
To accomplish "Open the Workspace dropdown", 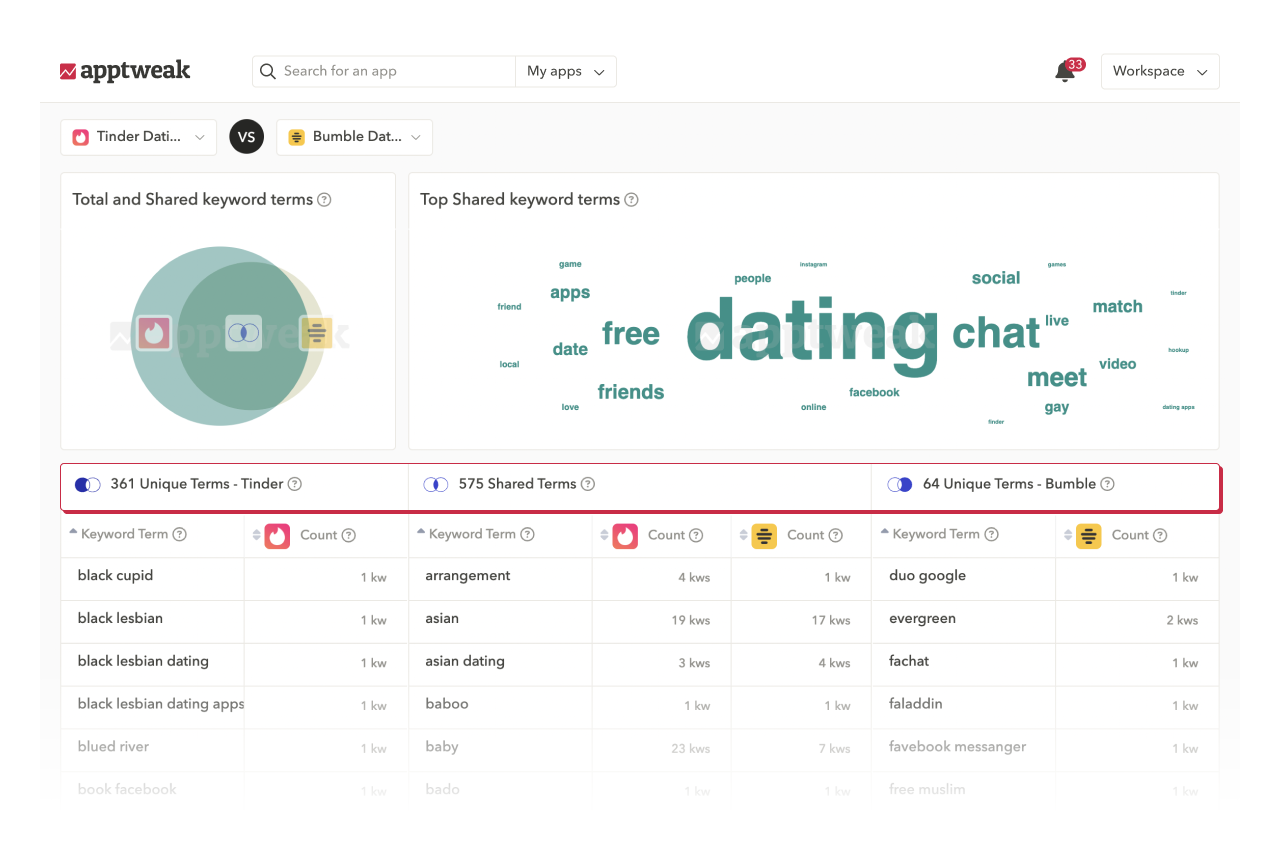I will point(1160,72).
